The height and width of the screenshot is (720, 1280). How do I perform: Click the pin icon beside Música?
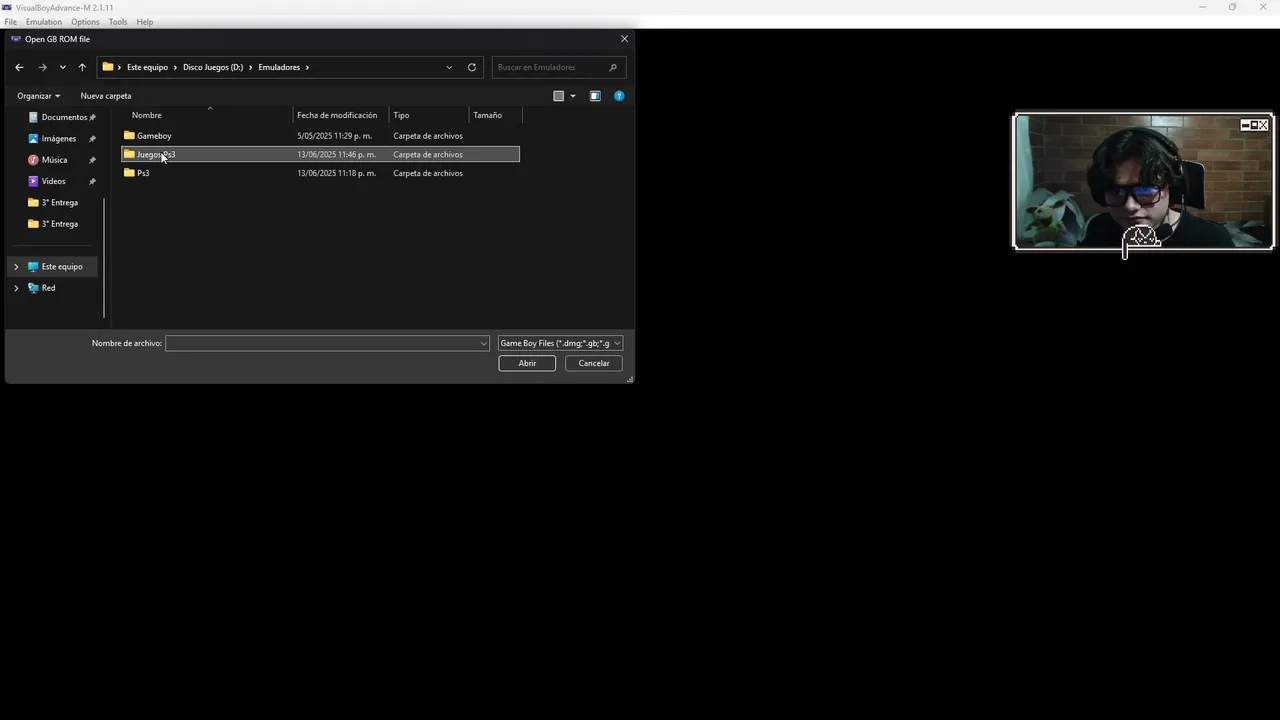93,160
